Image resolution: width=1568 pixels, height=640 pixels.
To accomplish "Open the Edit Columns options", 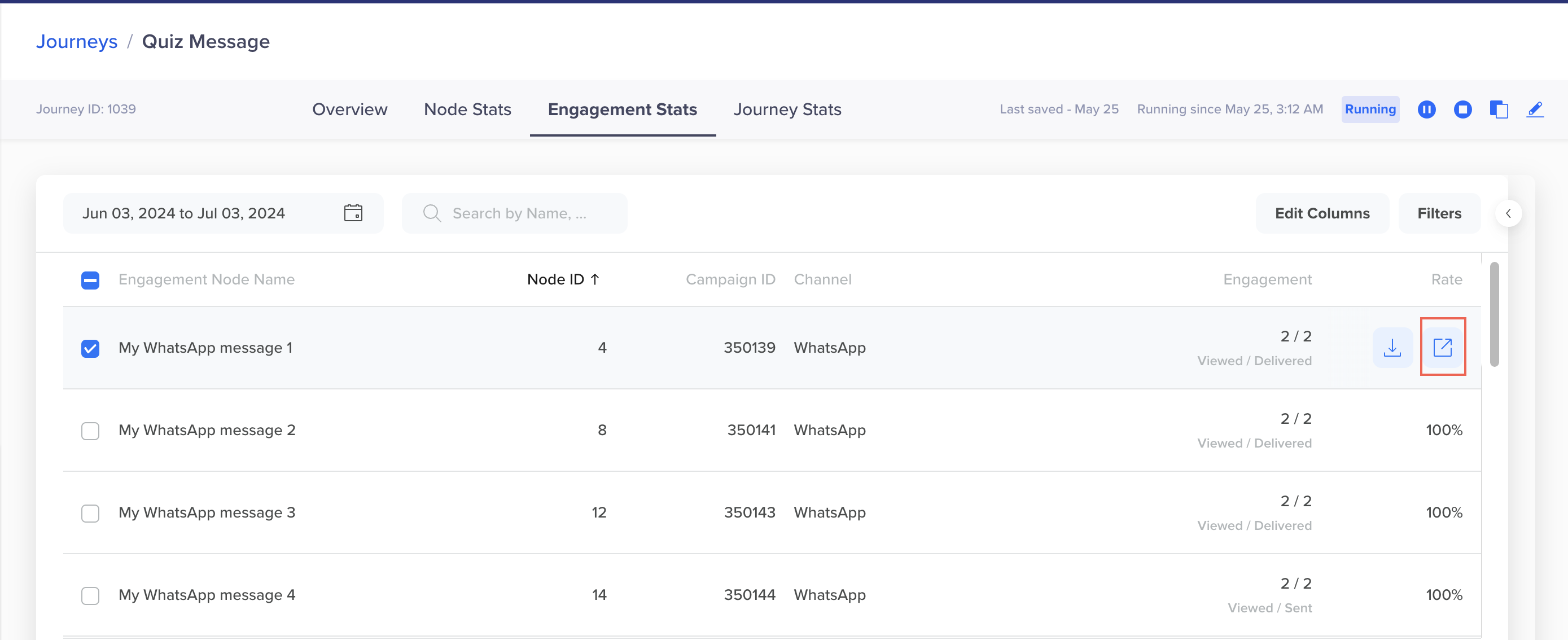I will pyautogui.click(x=1322, y=213).
